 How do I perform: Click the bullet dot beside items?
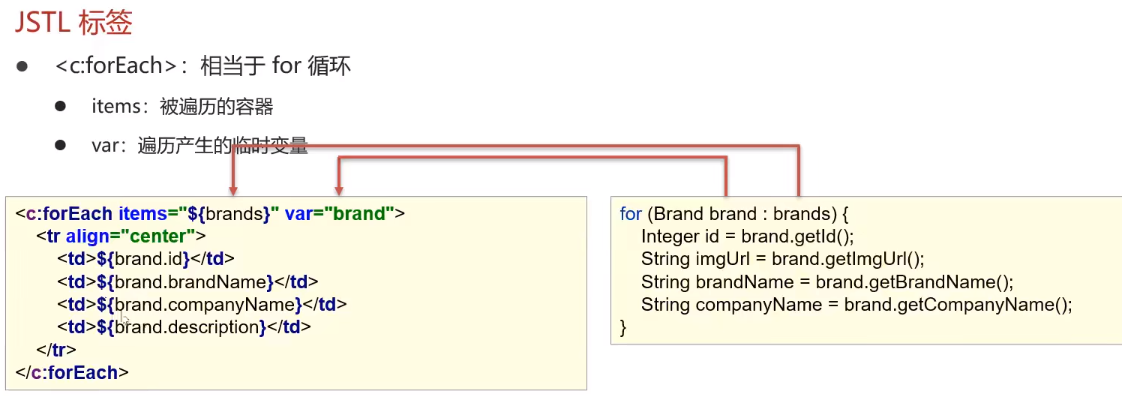61,107
